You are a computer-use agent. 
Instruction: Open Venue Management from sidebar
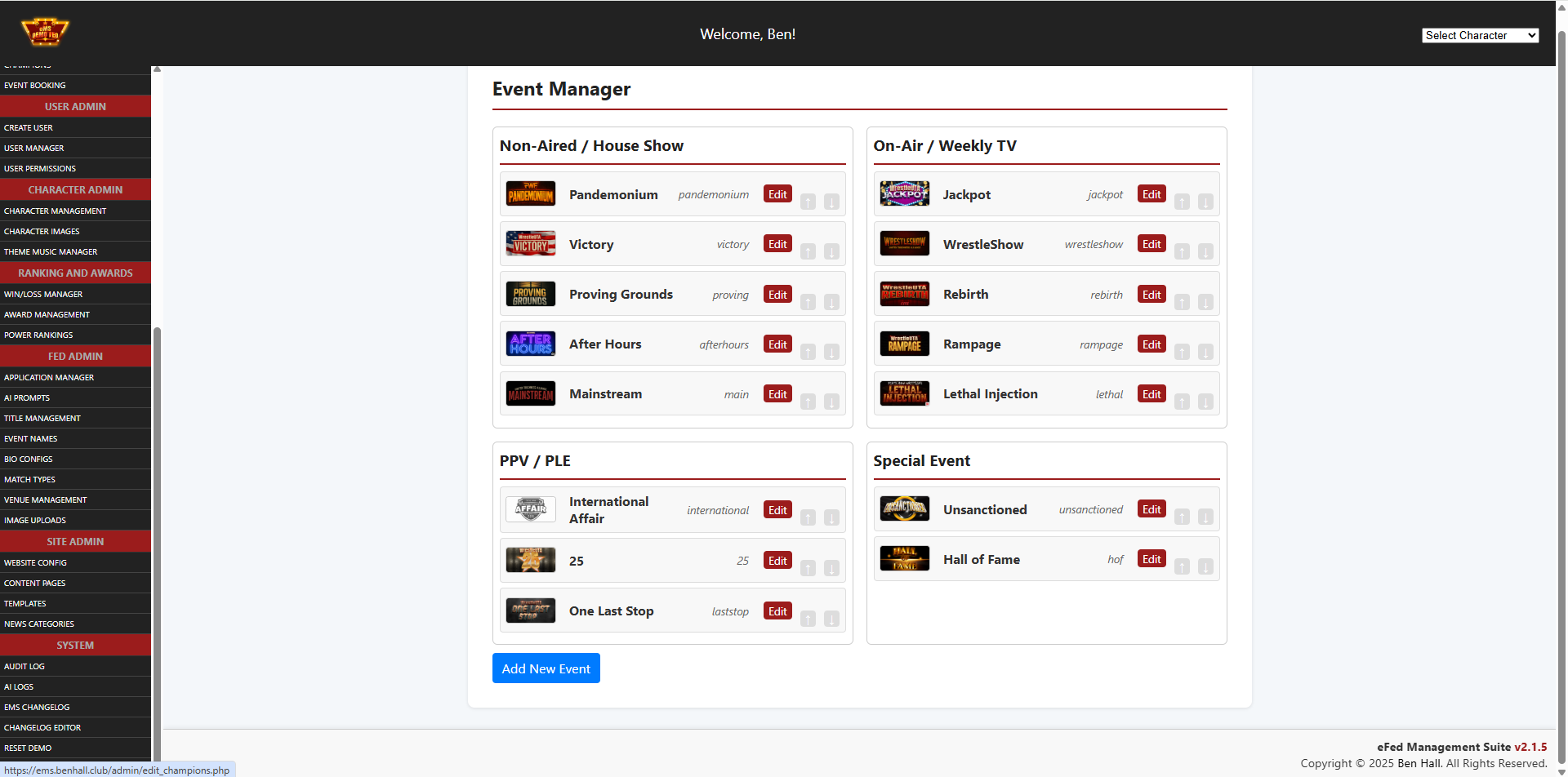tap(46, 499)
